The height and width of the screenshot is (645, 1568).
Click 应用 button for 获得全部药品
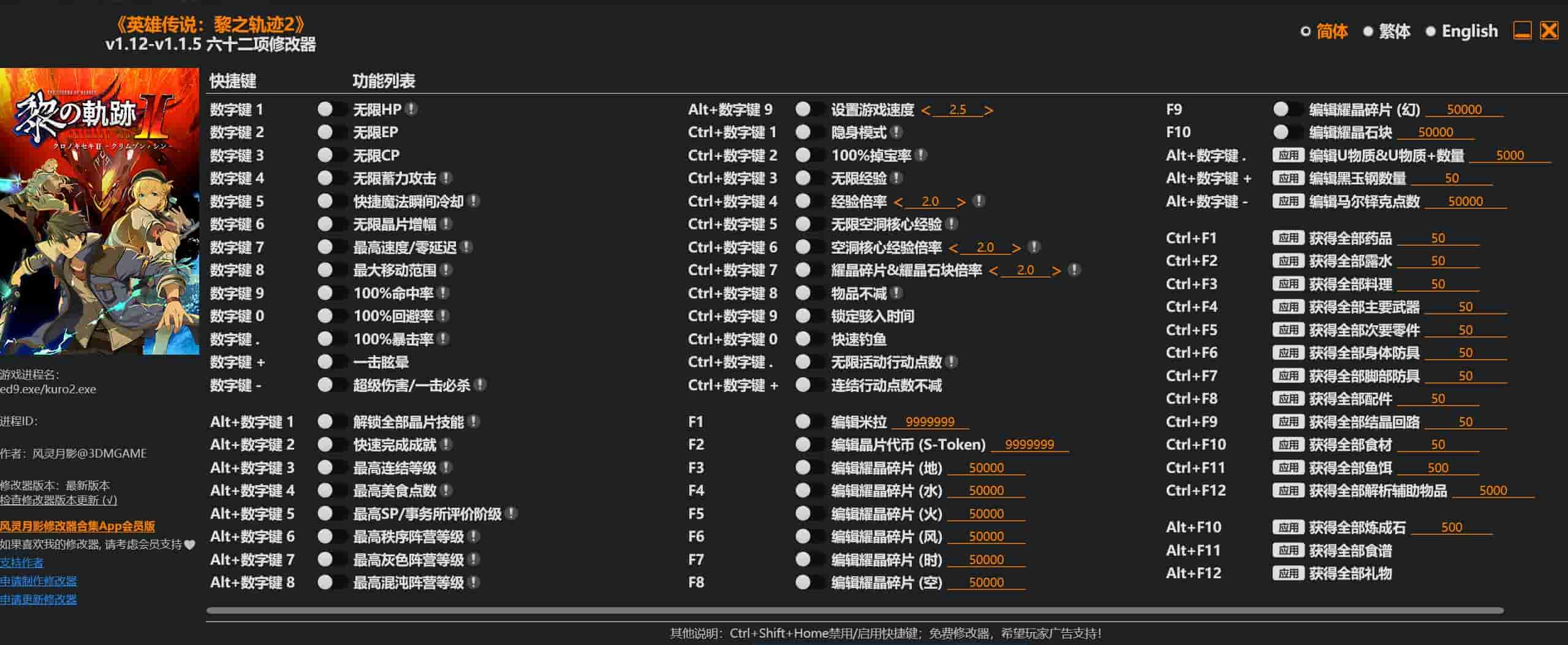coord(1288,238)
